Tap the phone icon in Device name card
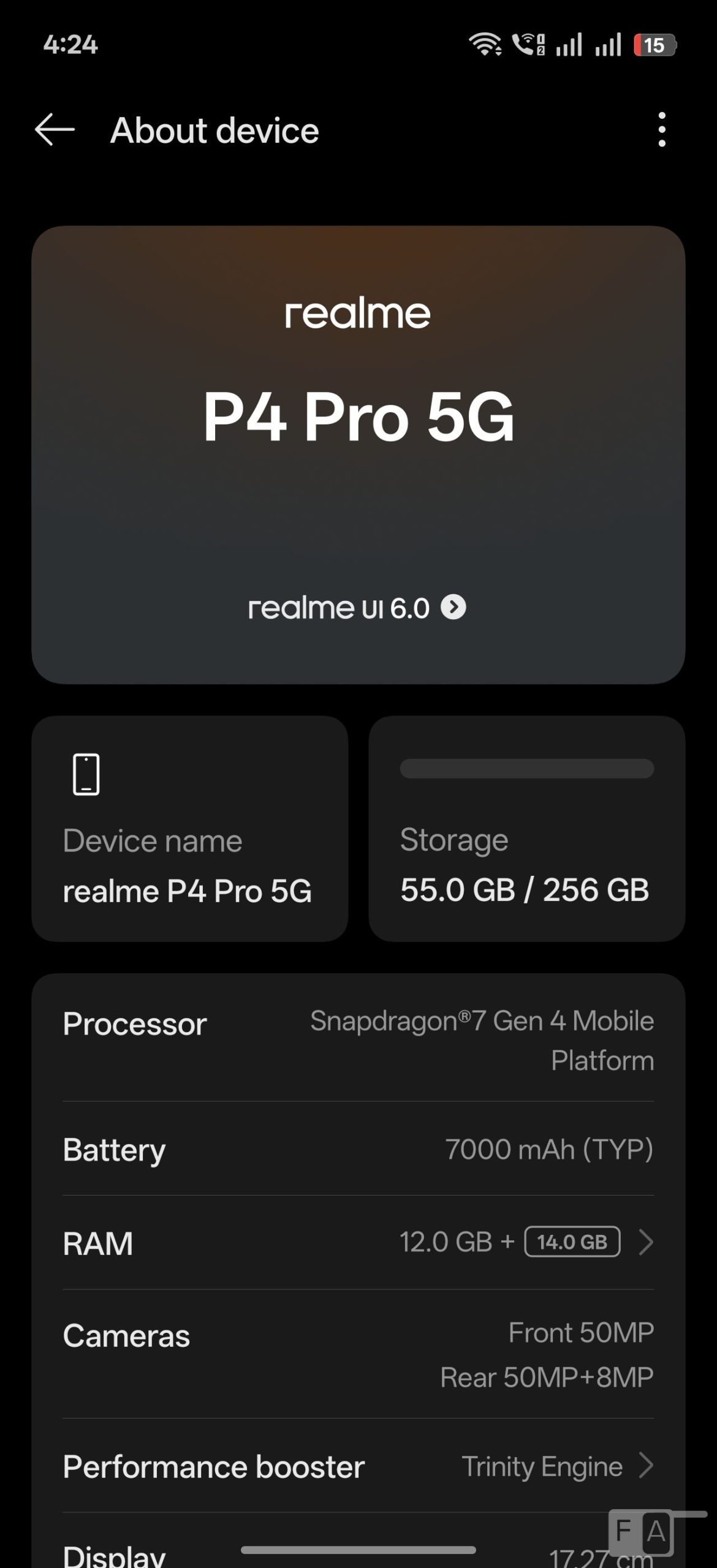Image resolution: width=717 pixels, height=1568 pixels. tap(86, 774)
